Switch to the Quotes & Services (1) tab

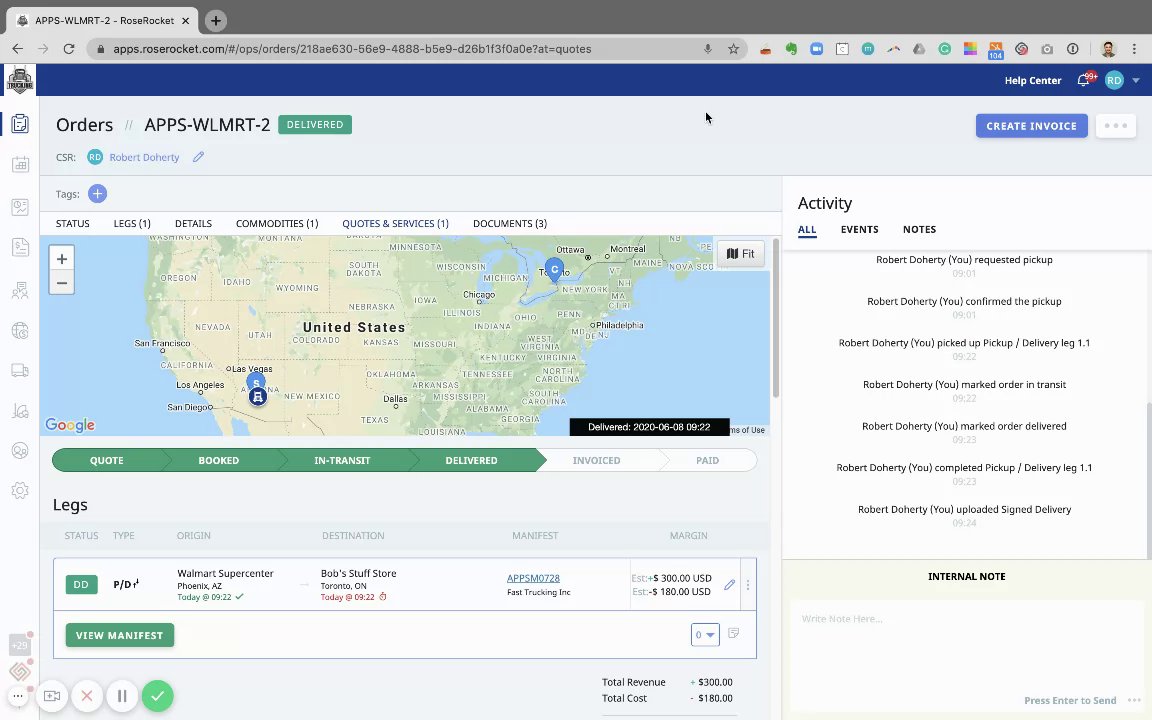point(395,223)
